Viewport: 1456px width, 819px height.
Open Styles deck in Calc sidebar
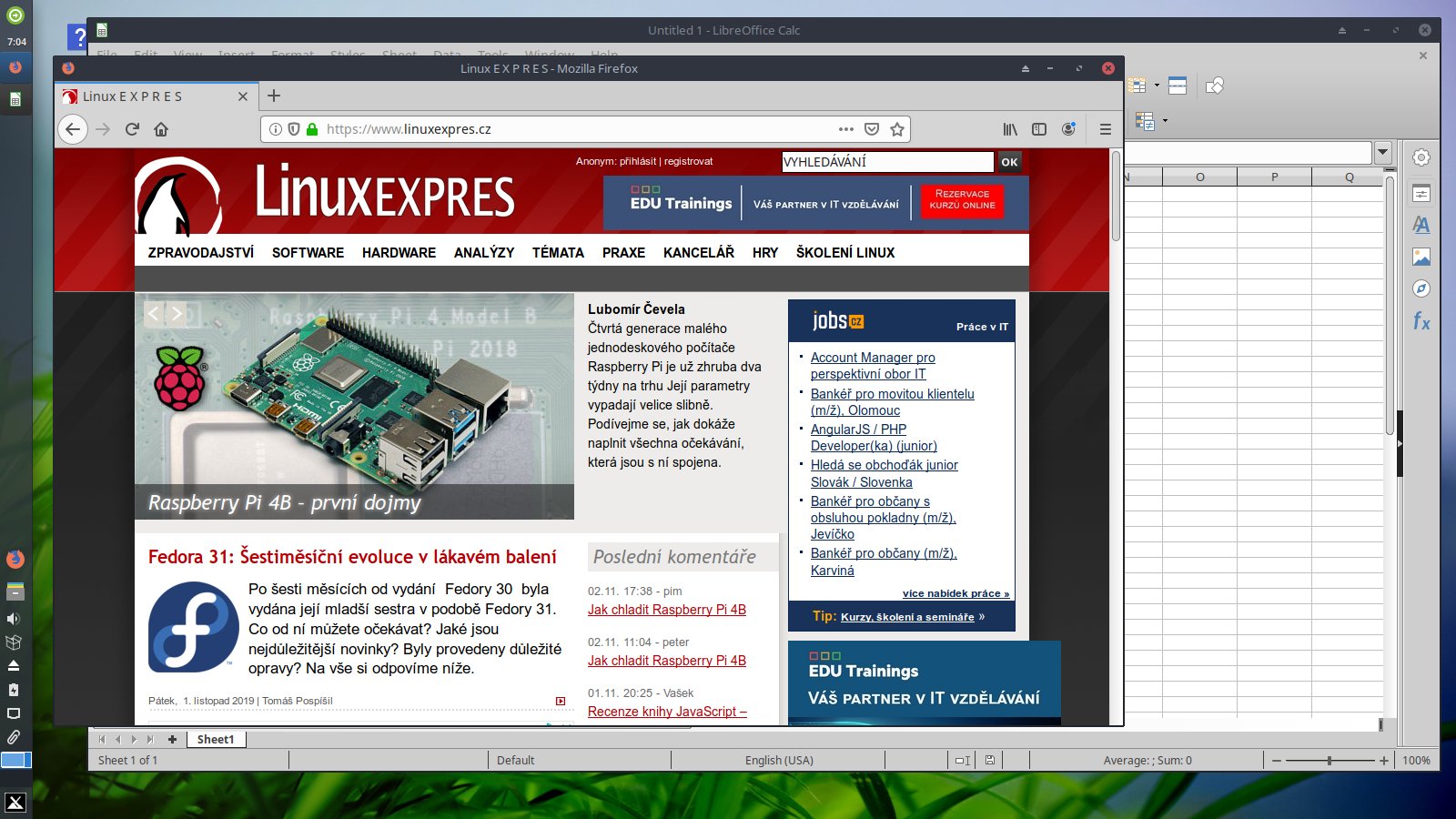[x=1421, y=225]
